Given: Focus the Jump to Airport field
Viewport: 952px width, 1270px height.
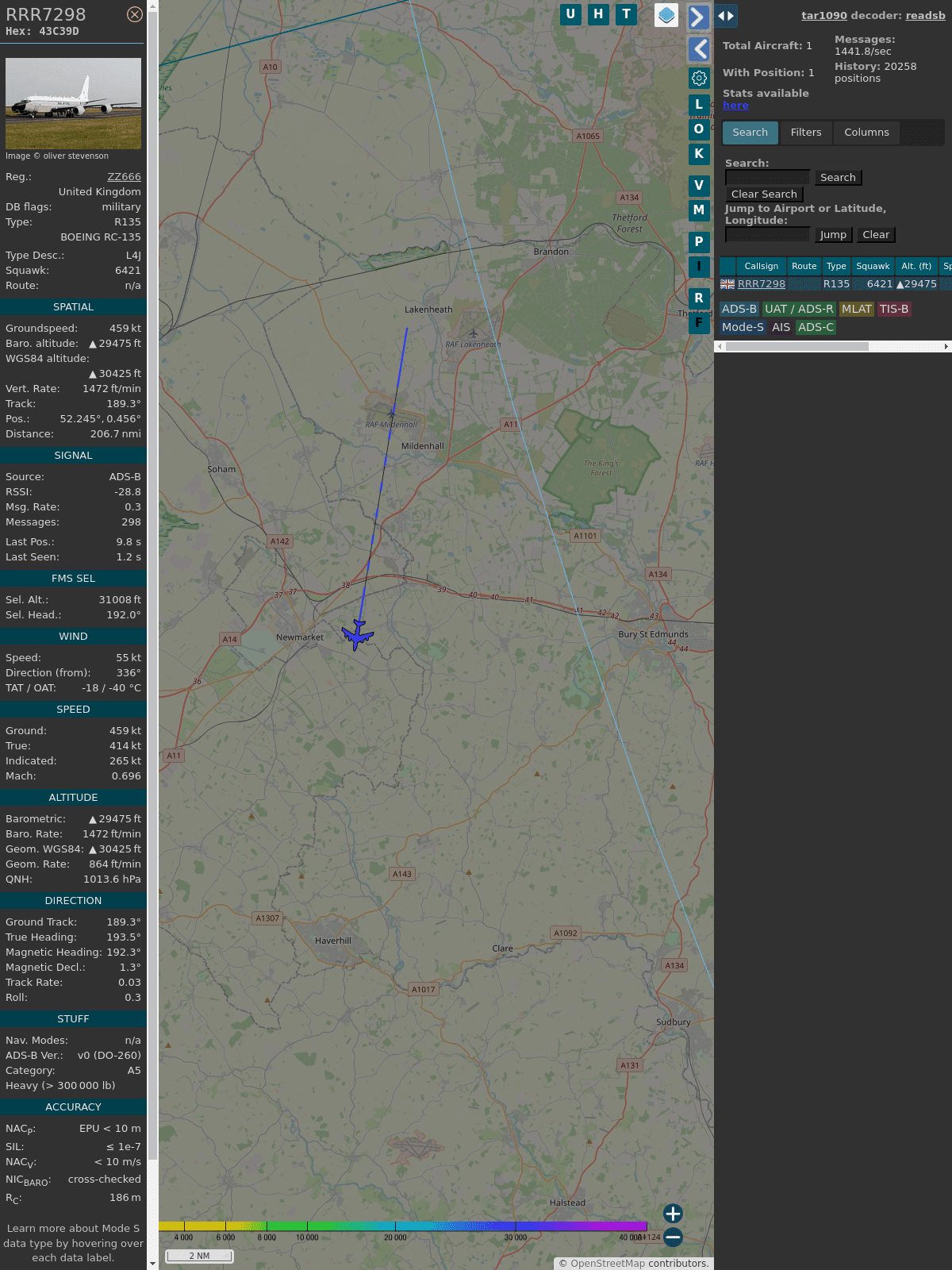Looking at the screenshot, I should pyautogui.click(x=767, y=234).
